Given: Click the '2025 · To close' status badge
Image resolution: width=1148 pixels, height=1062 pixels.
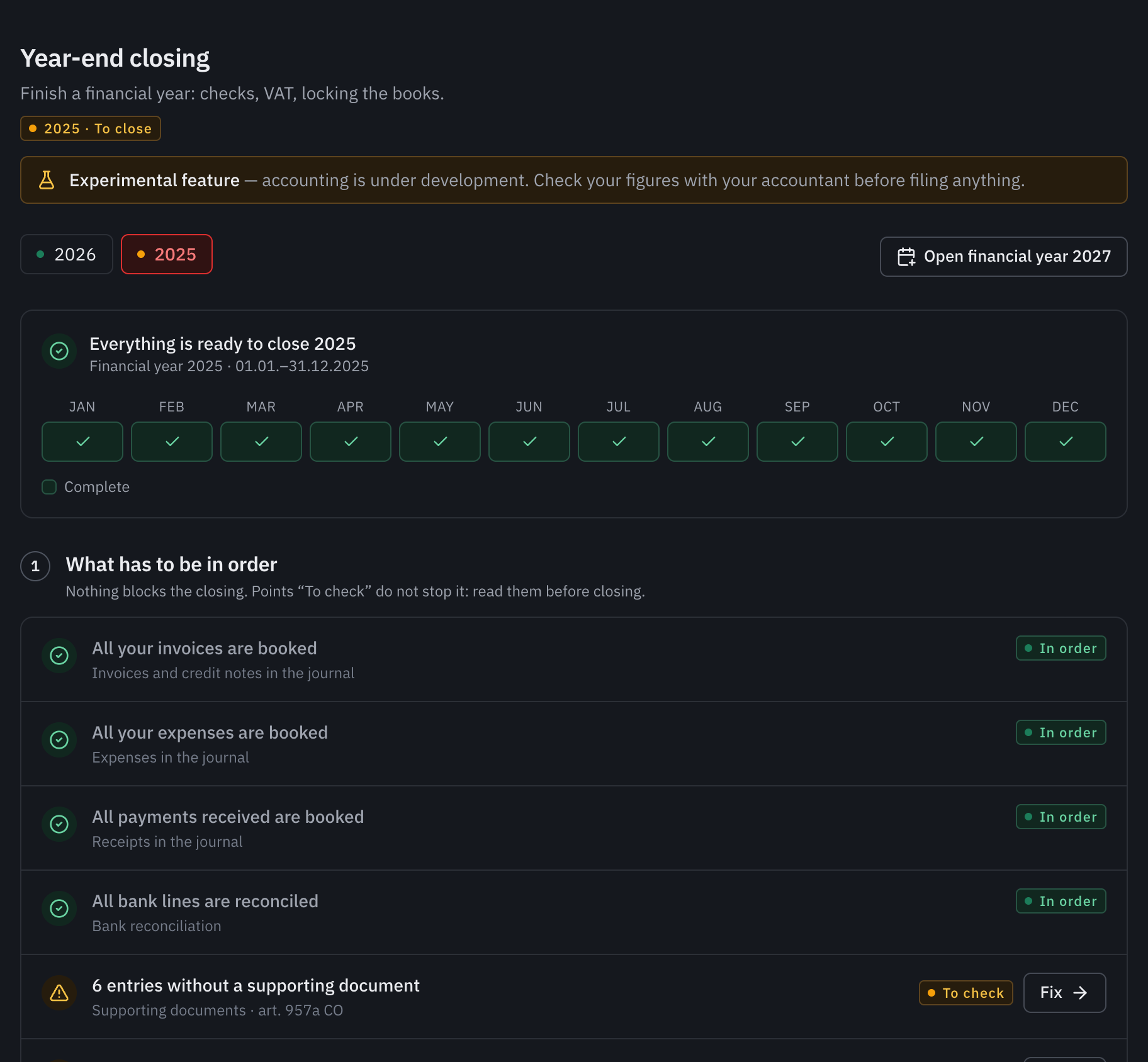Looking at the screenshot, I should click(91, 128).
